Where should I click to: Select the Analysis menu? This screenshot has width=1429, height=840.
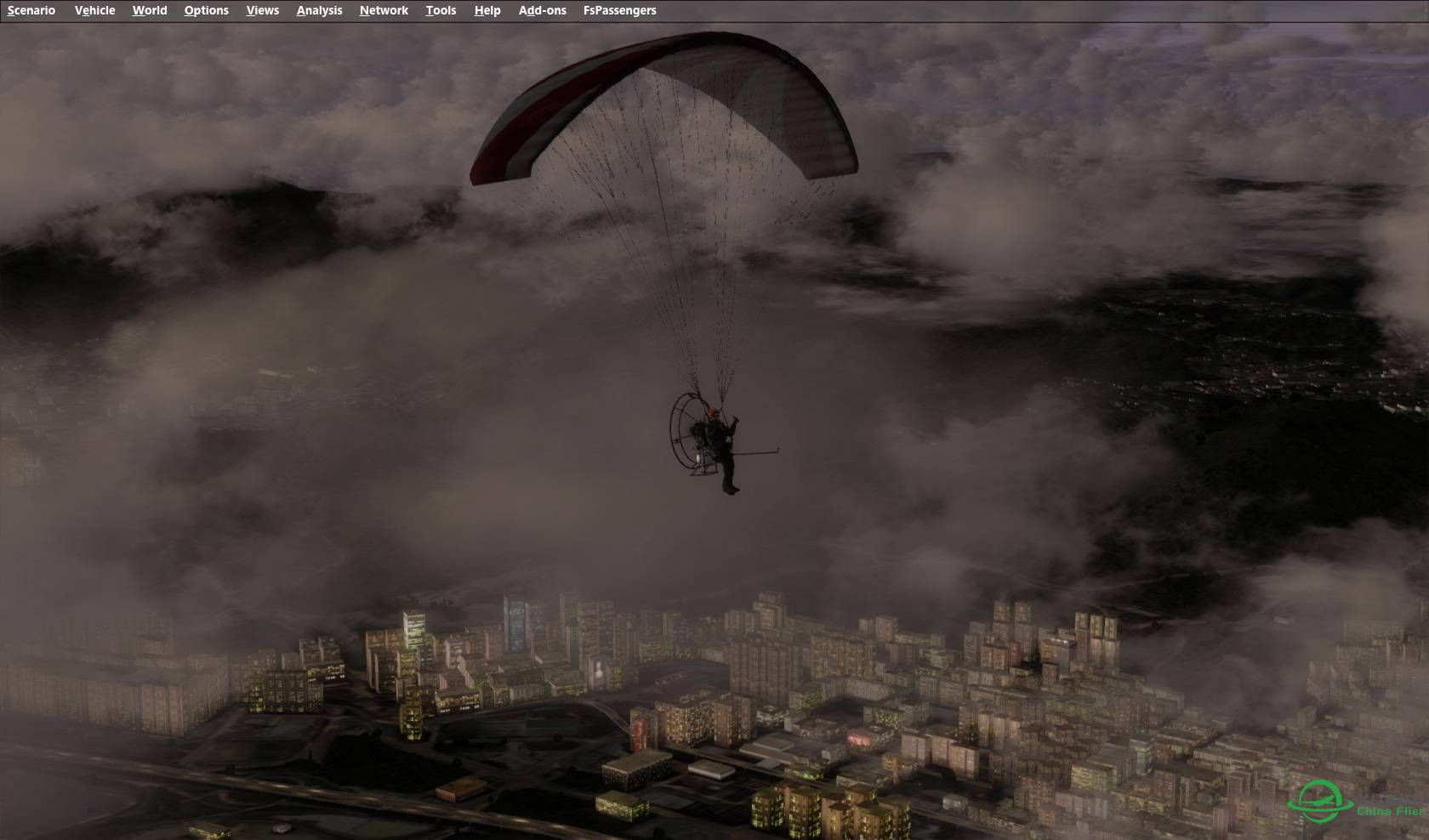coord(319,10)
